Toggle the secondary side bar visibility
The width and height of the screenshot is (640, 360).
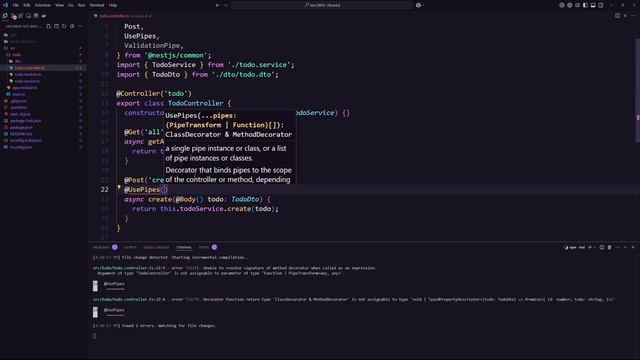click(600, 5)
